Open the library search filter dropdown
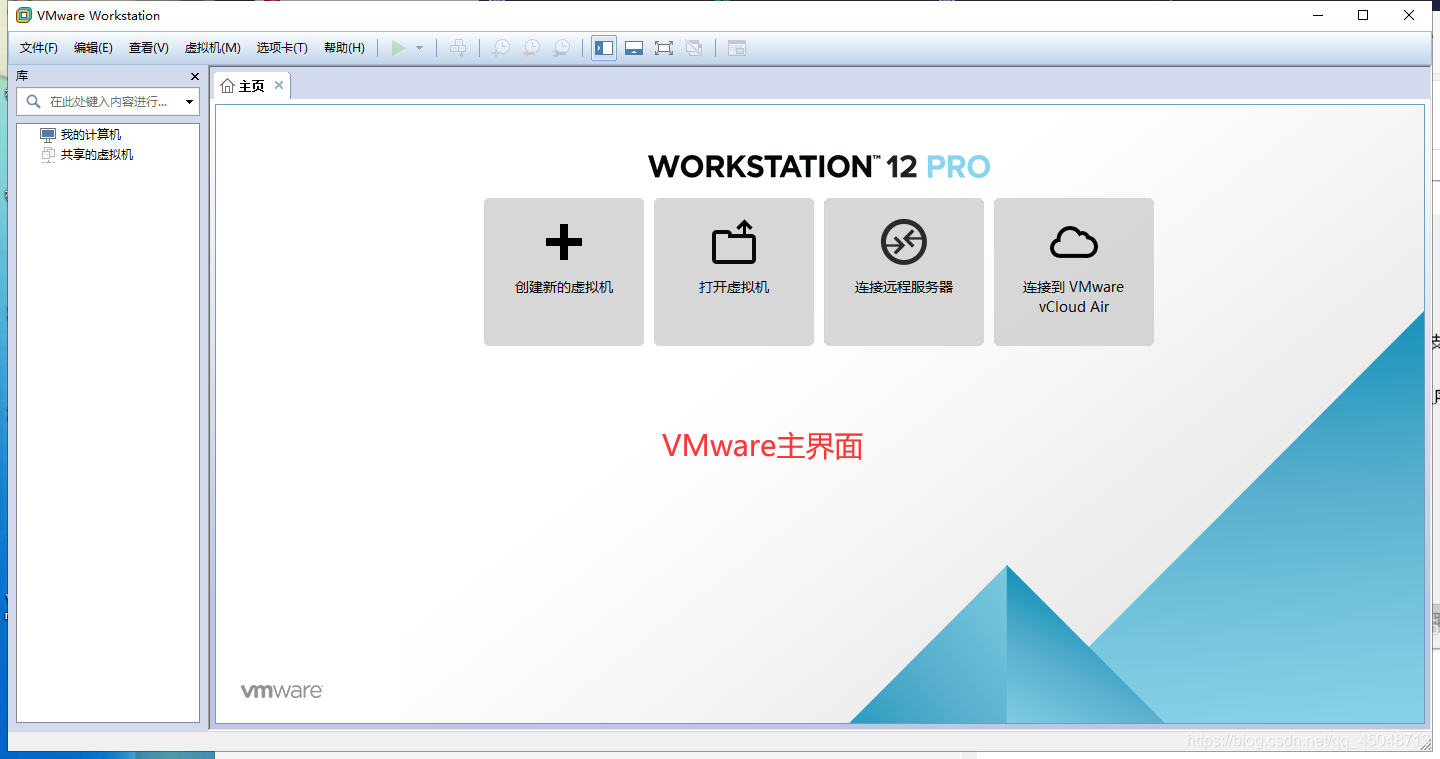This screenshot has width=1440, height=759. pos(189,101)
